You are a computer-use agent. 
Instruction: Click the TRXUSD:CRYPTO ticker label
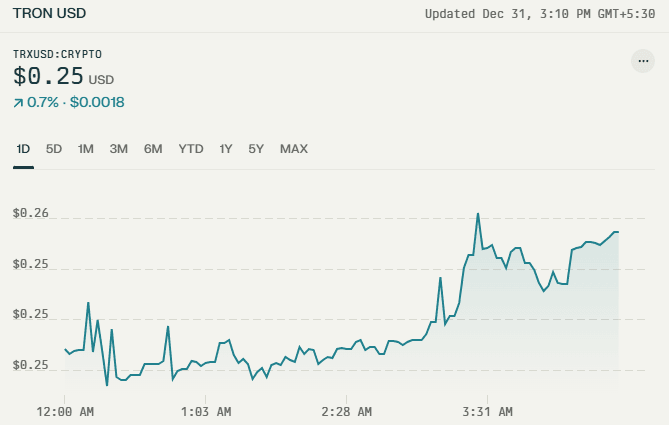click(57, 54)
